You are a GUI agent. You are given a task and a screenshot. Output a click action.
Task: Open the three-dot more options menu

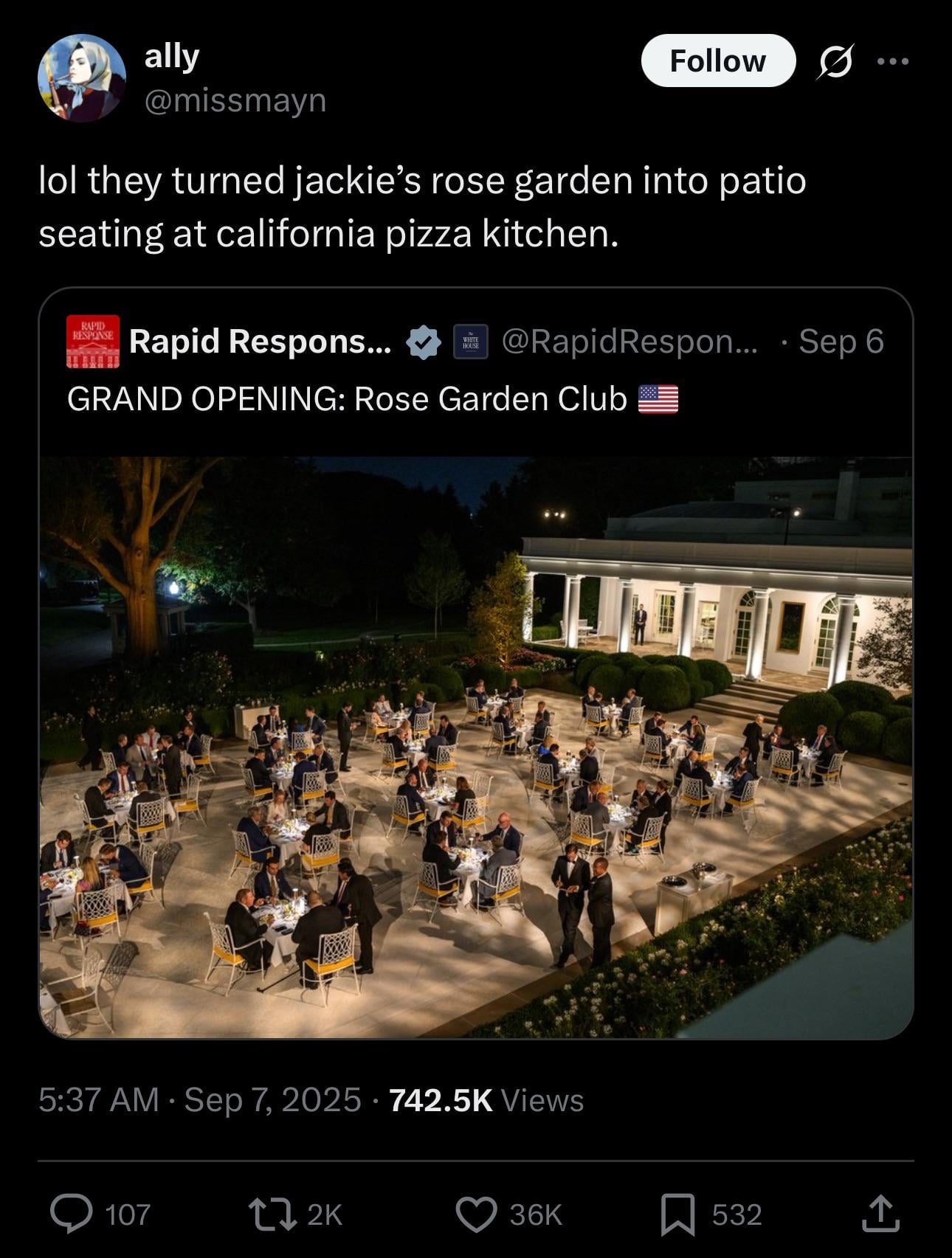click(x=893, y=61)
